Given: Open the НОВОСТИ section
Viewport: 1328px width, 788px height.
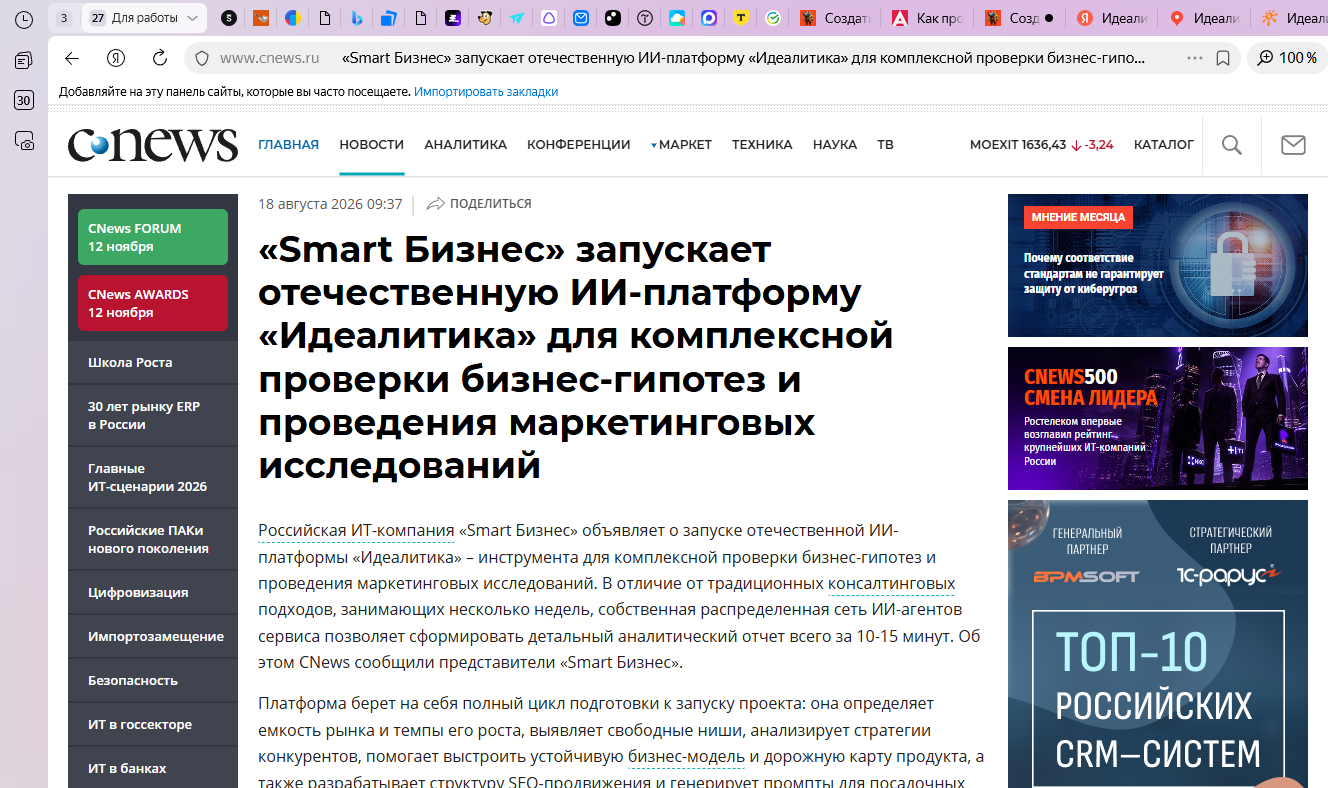Looking at the screenshot, I should point(371,145).
